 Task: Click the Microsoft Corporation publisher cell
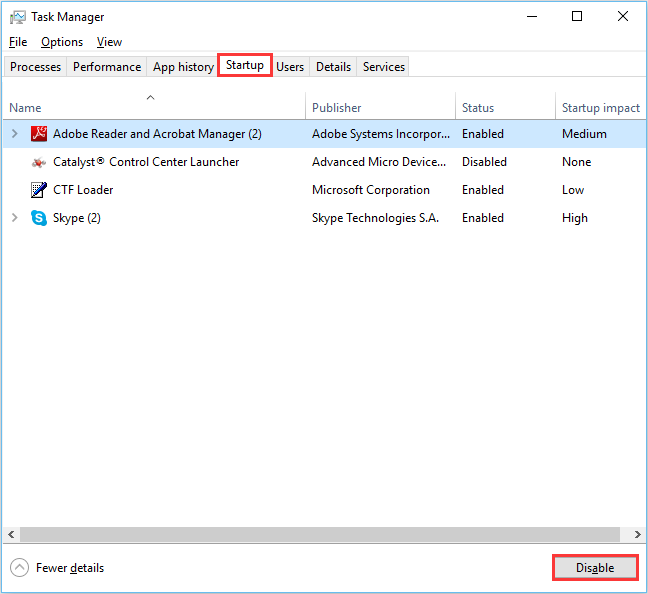point(371,190)
